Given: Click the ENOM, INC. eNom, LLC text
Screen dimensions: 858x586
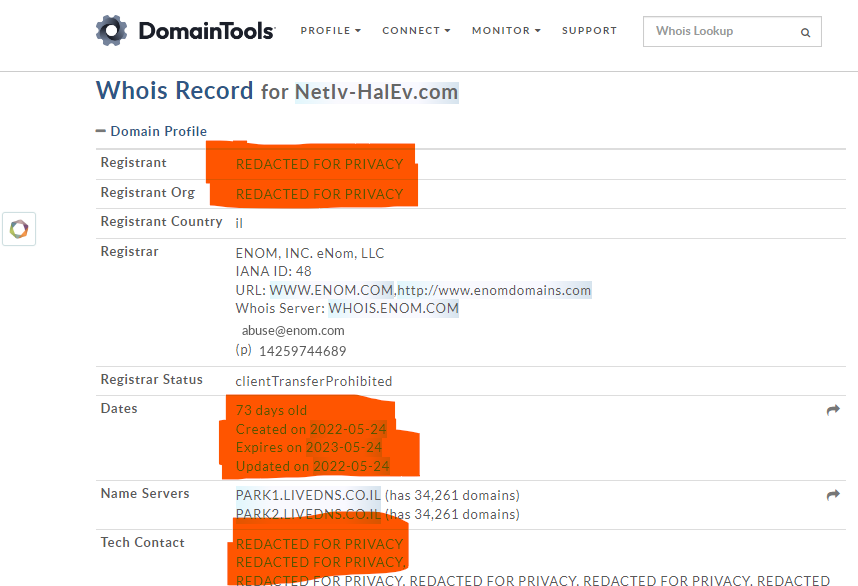Looking at the screenshot, I should (x=310, y=253).
